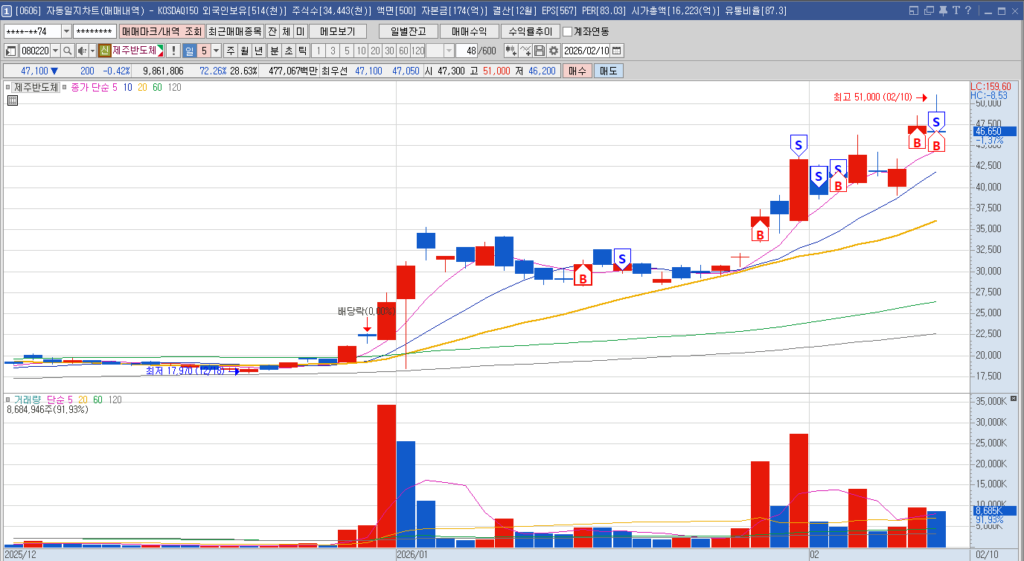This screenshot has height=561, width=1024.
Task: Toggle the 일 daily period button
Action: tap(188, 51)
